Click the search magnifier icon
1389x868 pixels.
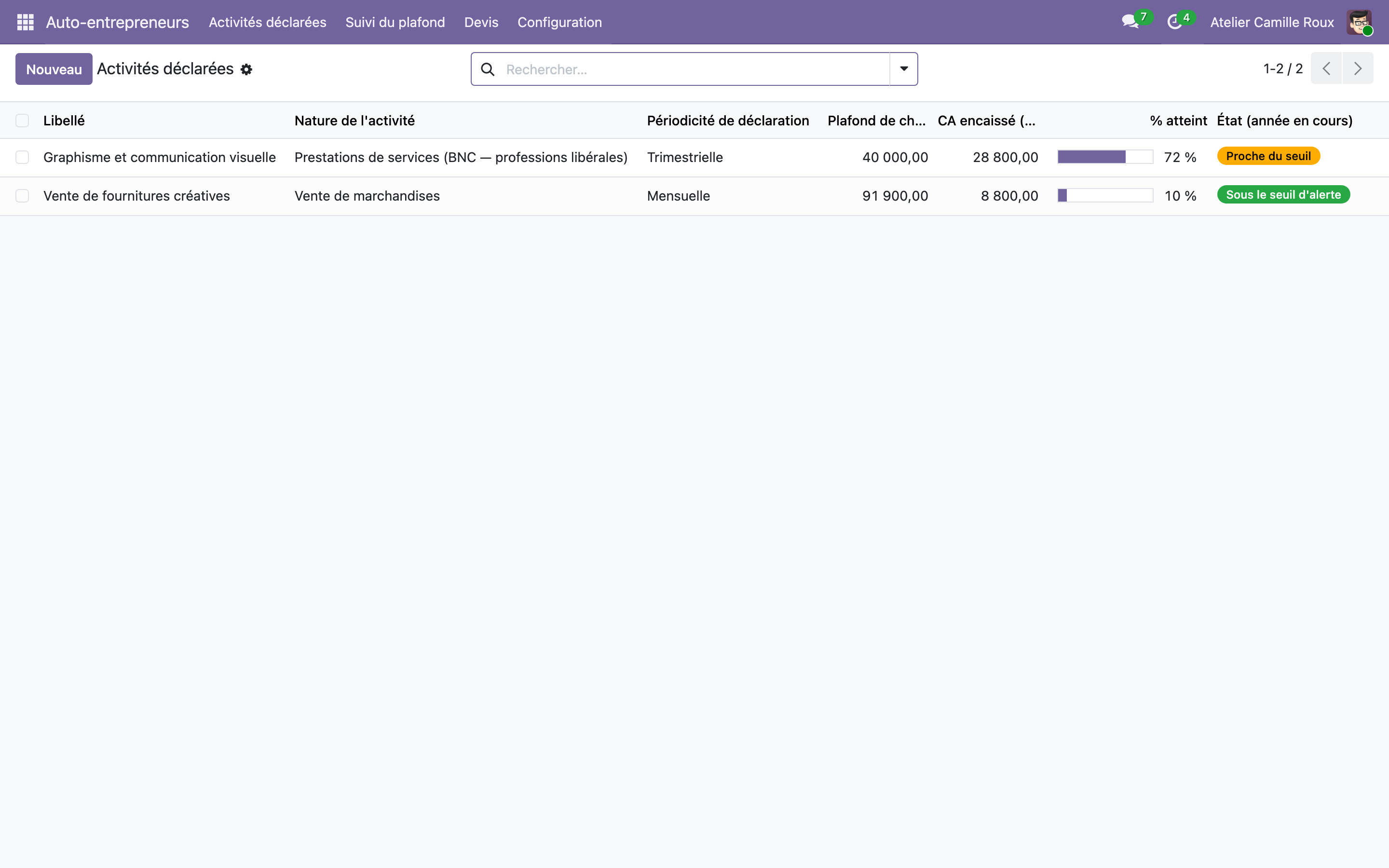point(488,69)
